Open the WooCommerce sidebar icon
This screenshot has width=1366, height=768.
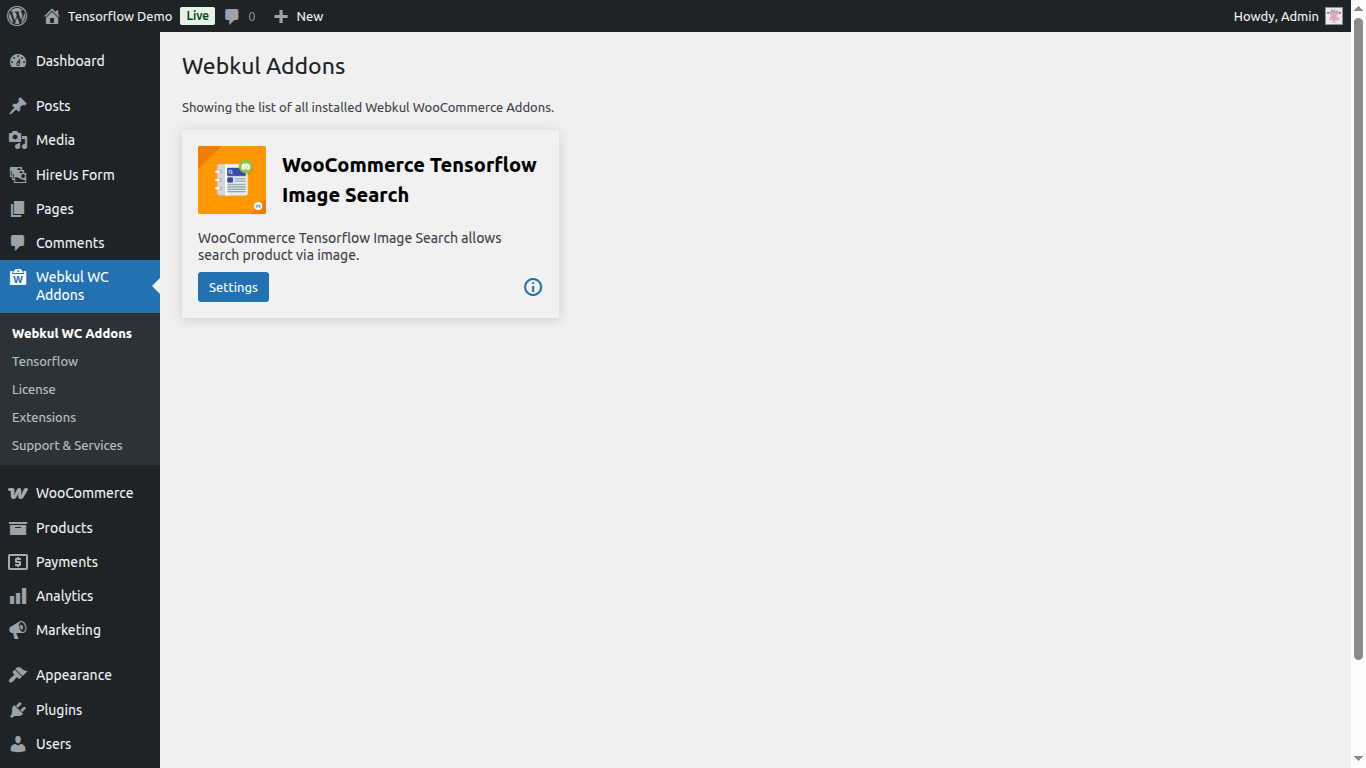(18, 492)
